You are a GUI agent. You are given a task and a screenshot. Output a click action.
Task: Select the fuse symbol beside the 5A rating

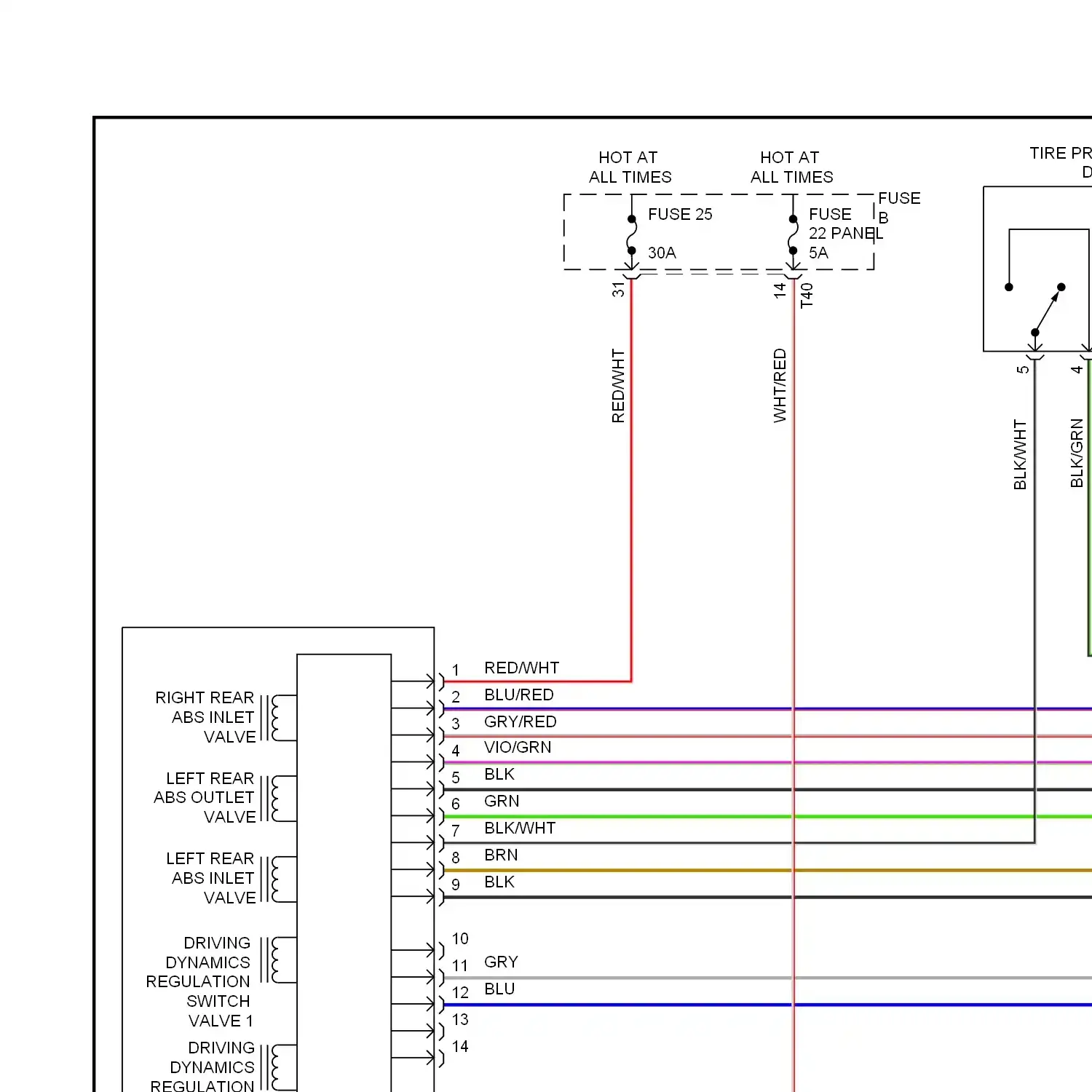click(794, 234)
